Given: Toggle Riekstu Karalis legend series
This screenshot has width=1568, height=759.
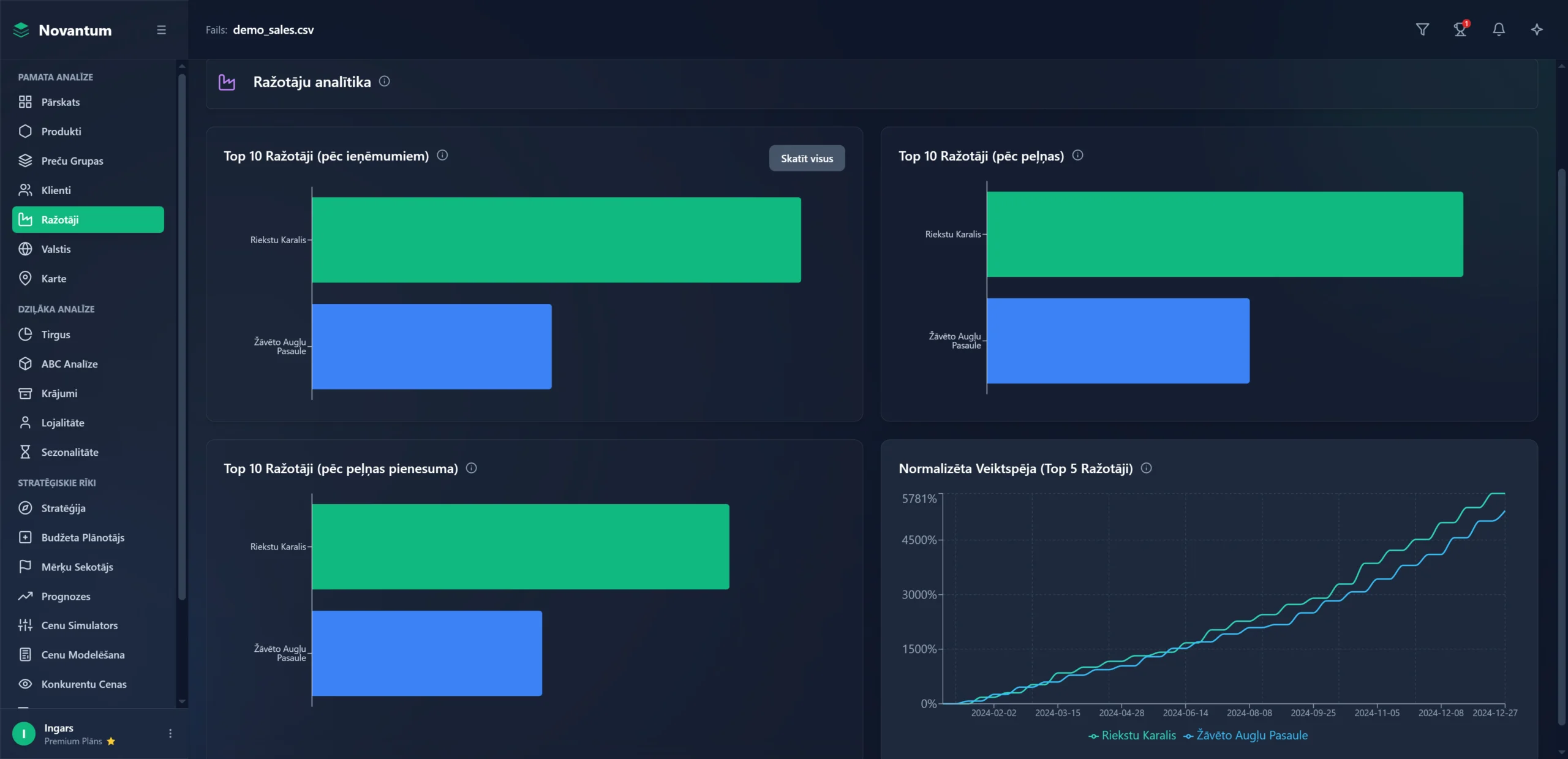Looking at the screenshot, I should 1133,736.
